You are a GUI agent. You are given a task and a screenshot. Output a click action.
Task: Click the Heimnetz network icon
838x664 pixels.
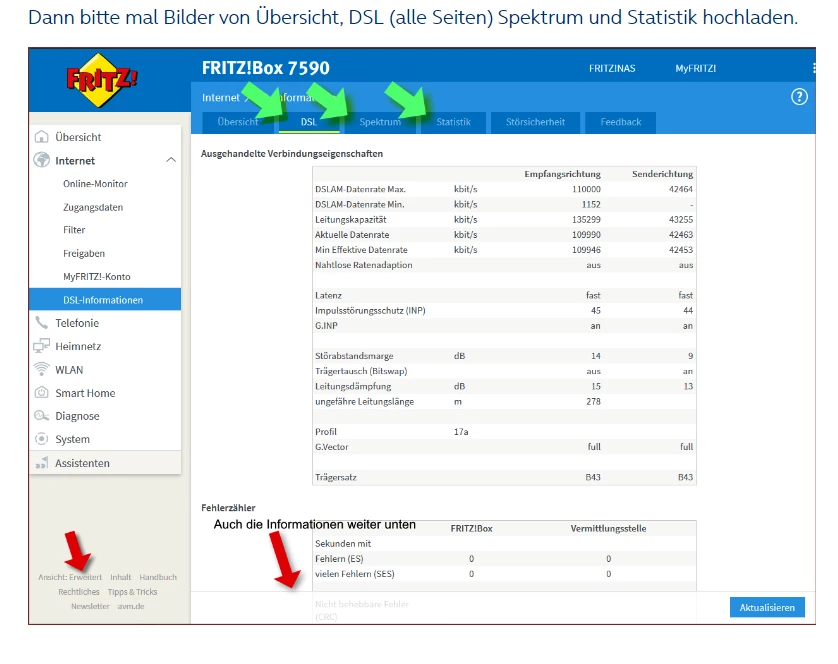click(x=41, y=346)
